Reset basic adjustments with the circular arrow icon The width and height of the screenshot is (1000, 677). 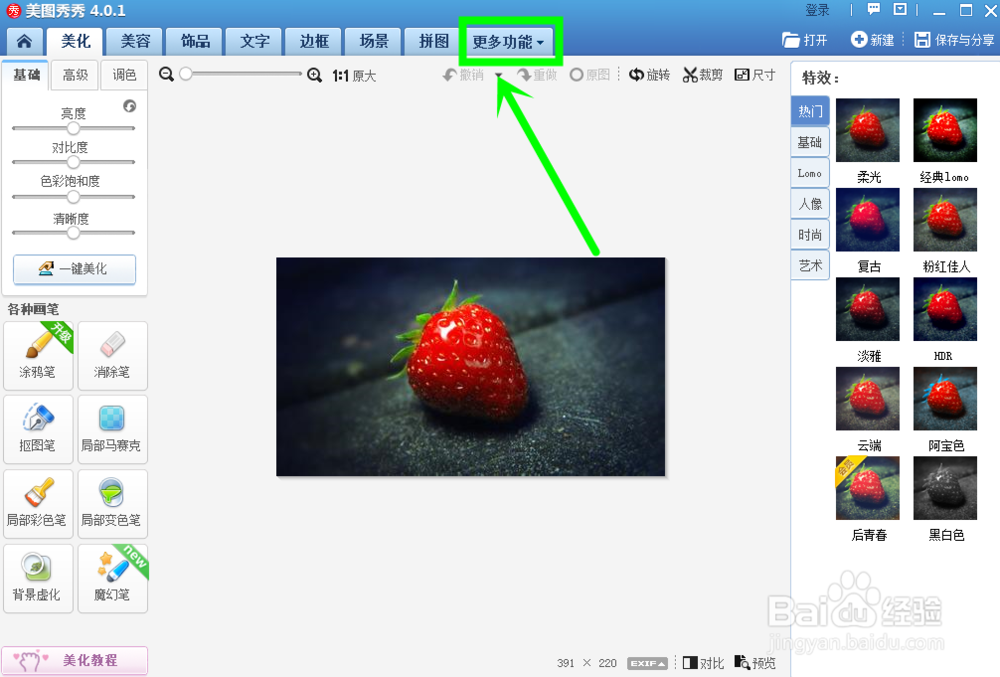point(129,106)
